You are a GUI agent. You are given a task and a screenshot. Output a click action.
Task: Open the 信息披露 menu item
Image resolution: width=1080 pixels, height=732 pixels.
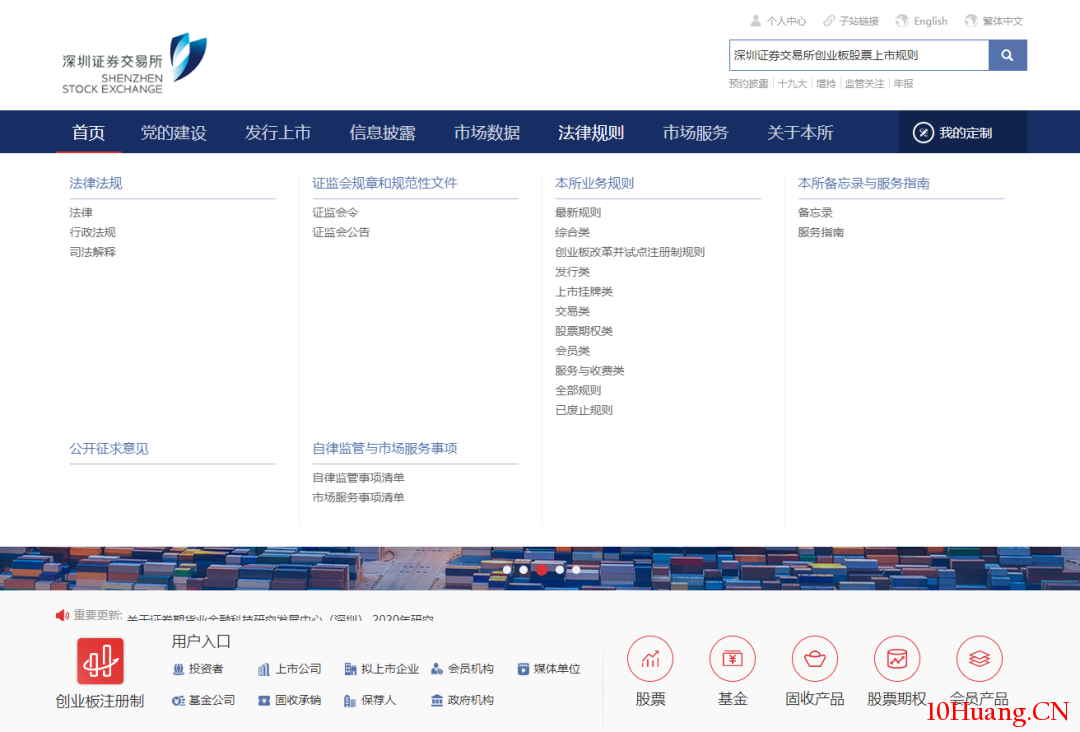click(x=383, y=131)
